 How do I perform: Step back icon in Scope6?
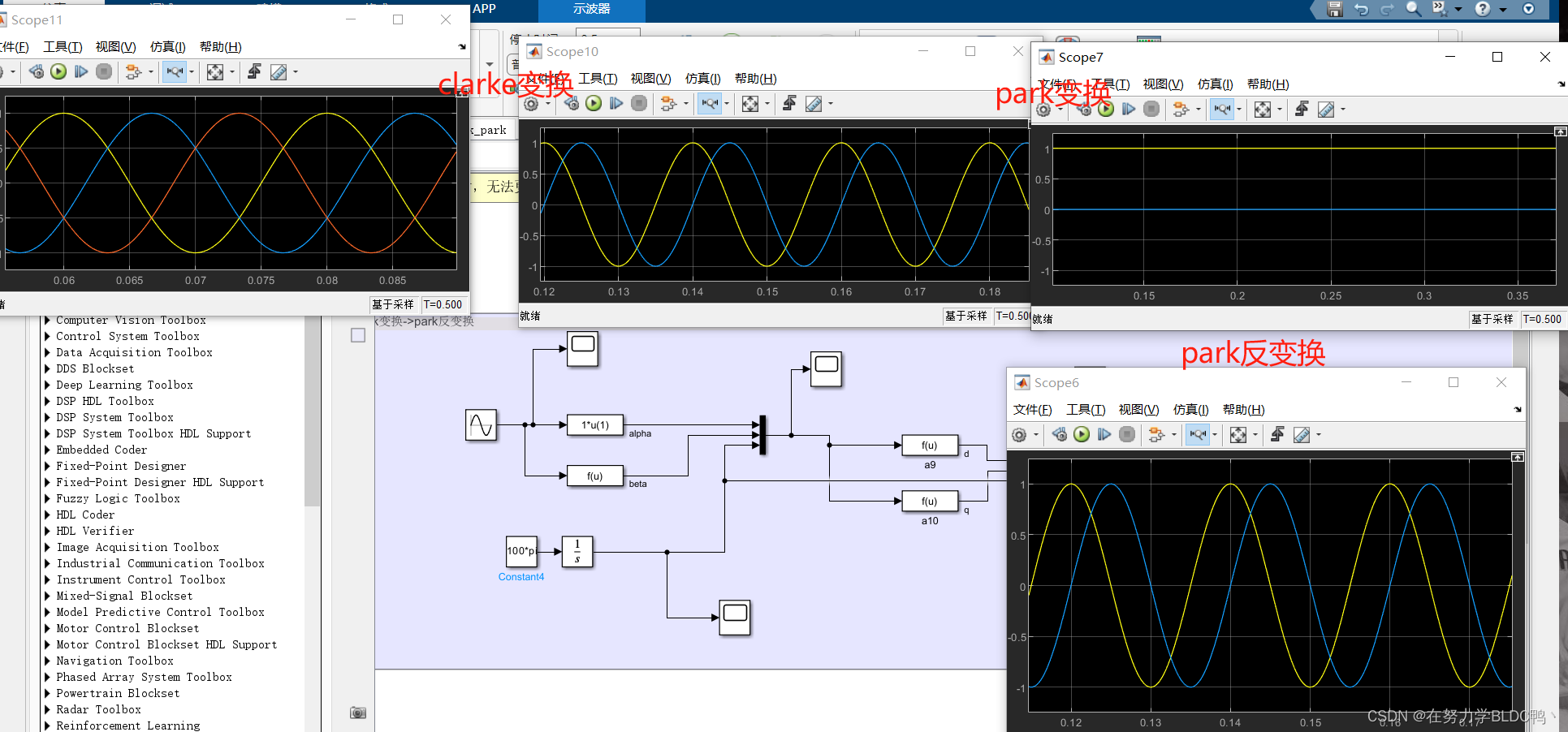[1060, 434]
